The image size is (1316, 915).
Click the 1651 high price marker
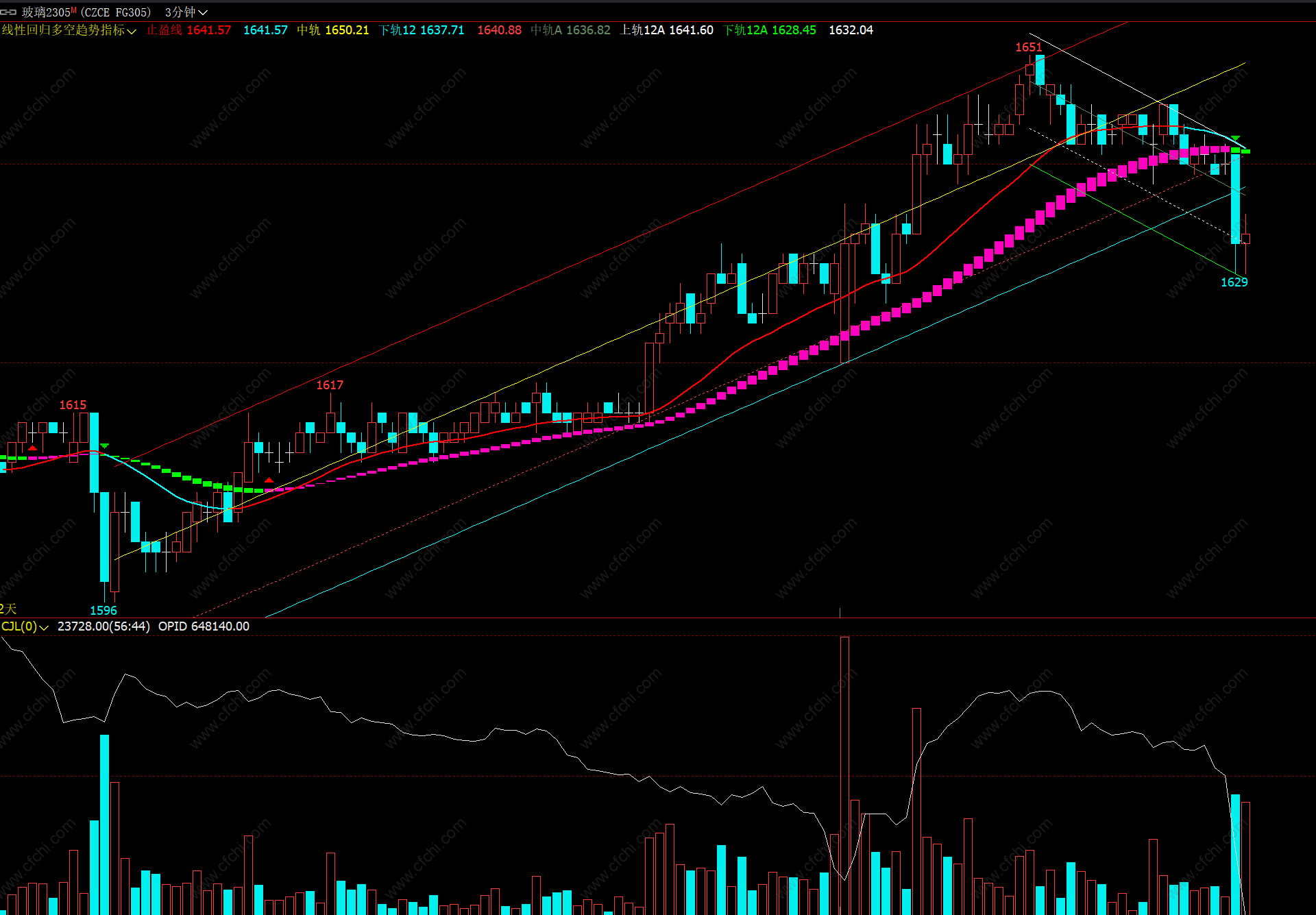[x=1028, y=47]
